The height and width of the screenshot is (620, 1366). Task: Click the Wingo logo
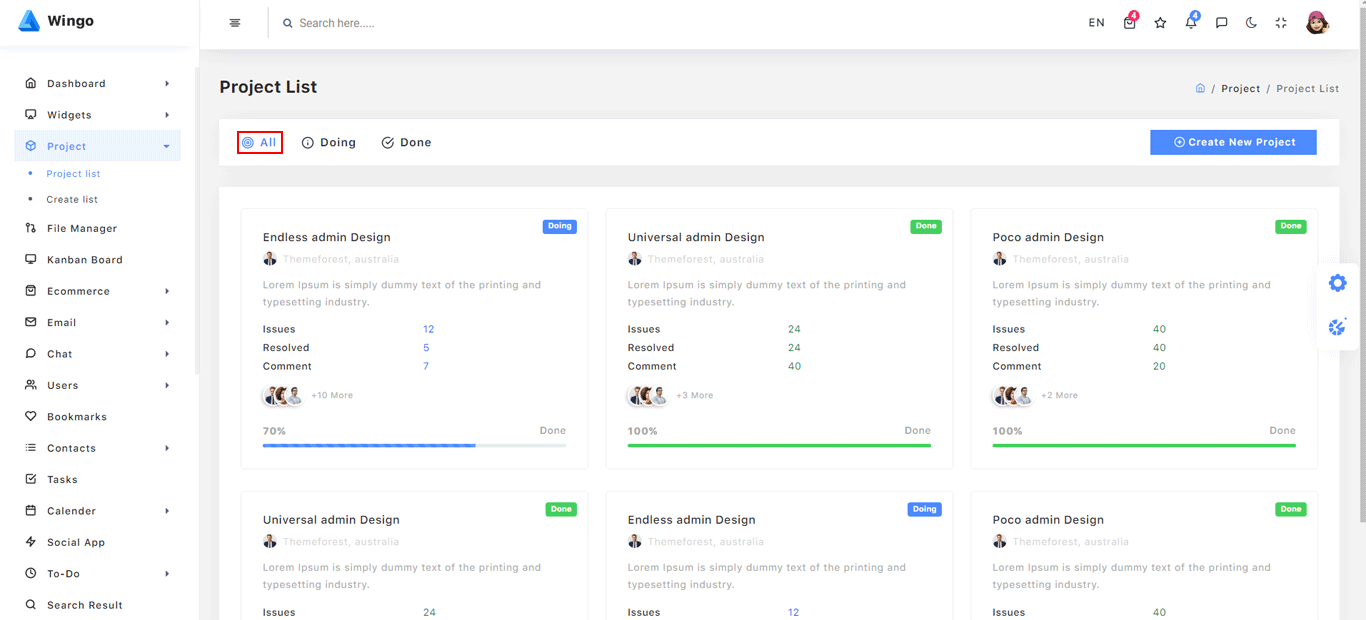pyautogui.click(x=57, y=21)
